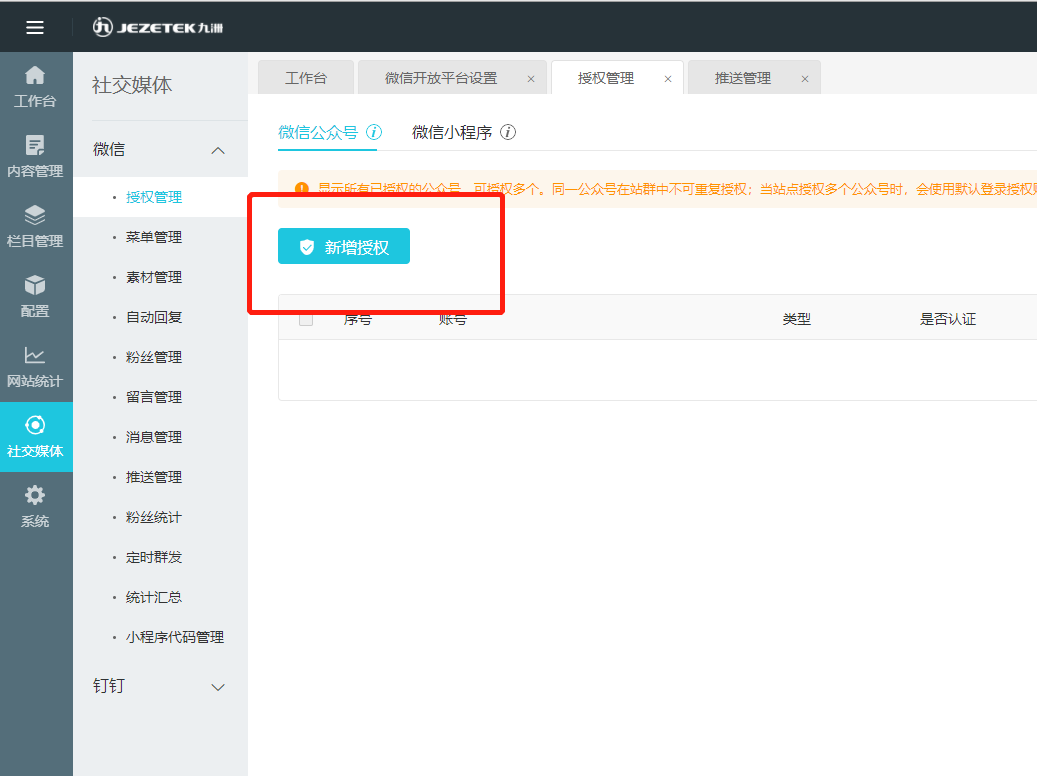Click the 新增授权 button
1037x776 pixels.
(x=344, y=247)
